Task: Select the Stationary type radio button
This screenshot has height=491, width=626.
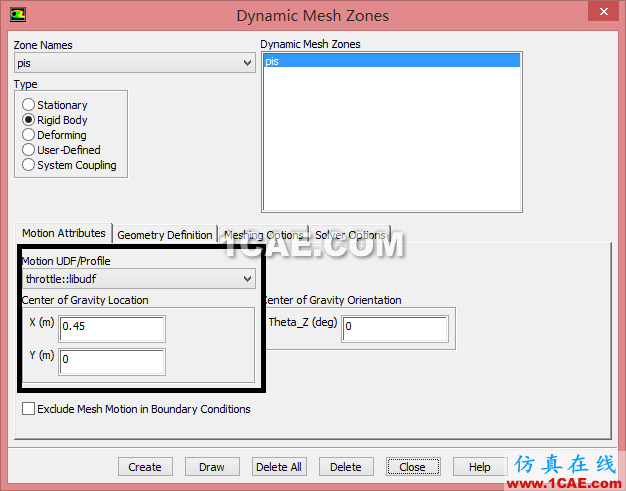Action: 28,105
